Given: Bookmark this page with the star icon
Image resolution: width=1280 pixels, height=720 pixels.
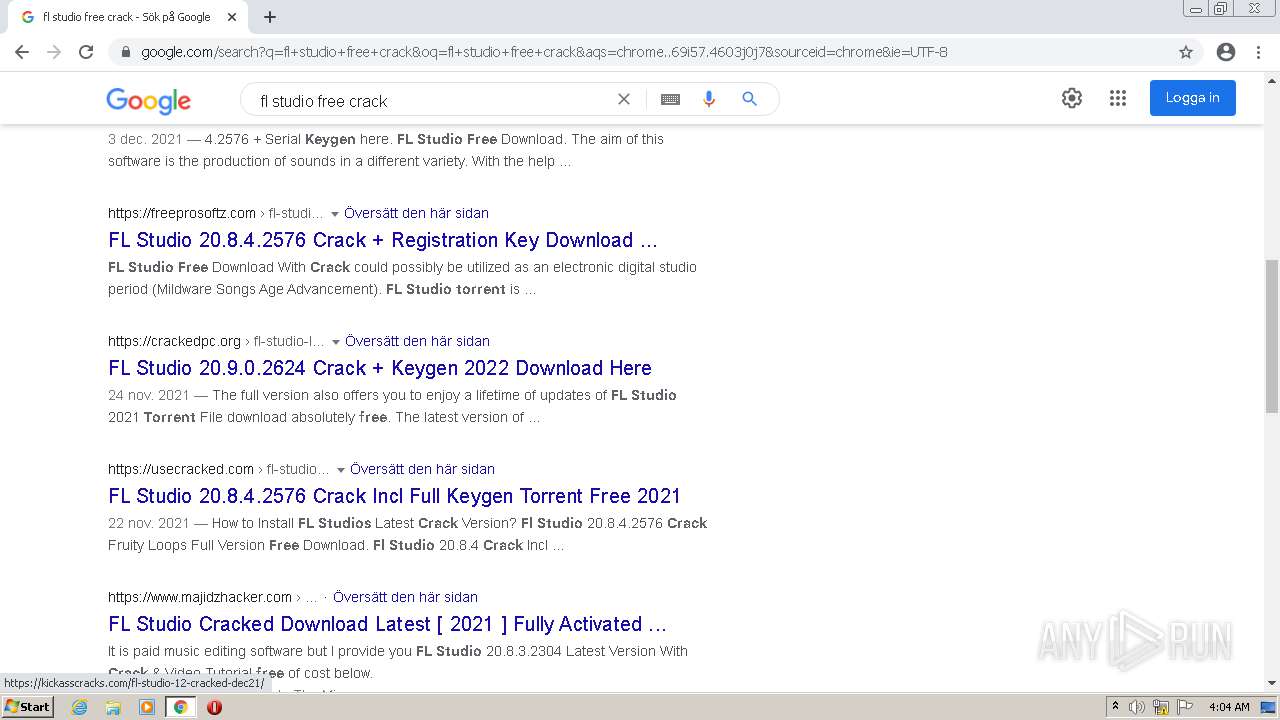Looking at the screenshot, I should (1186, 52).
